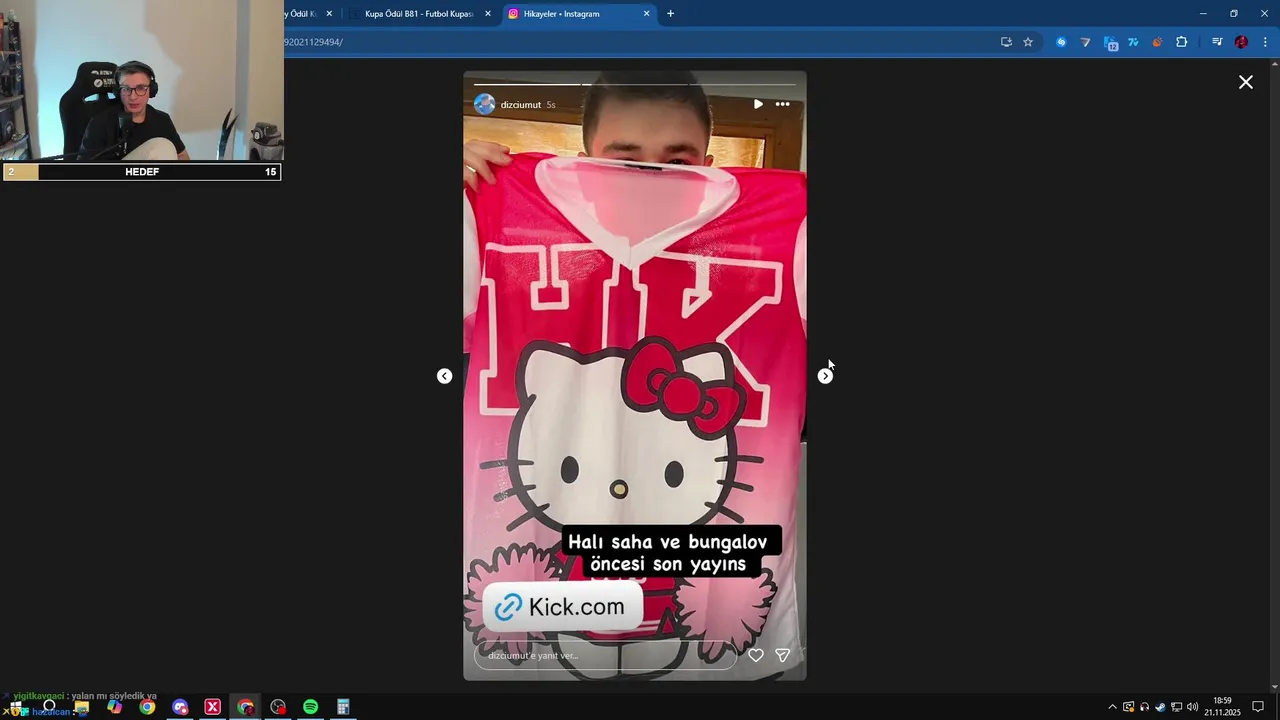Click the install app icon in address bar
Image resolution: width=1280 pixels, height=720 pixels.
(x=1006, y=42)
